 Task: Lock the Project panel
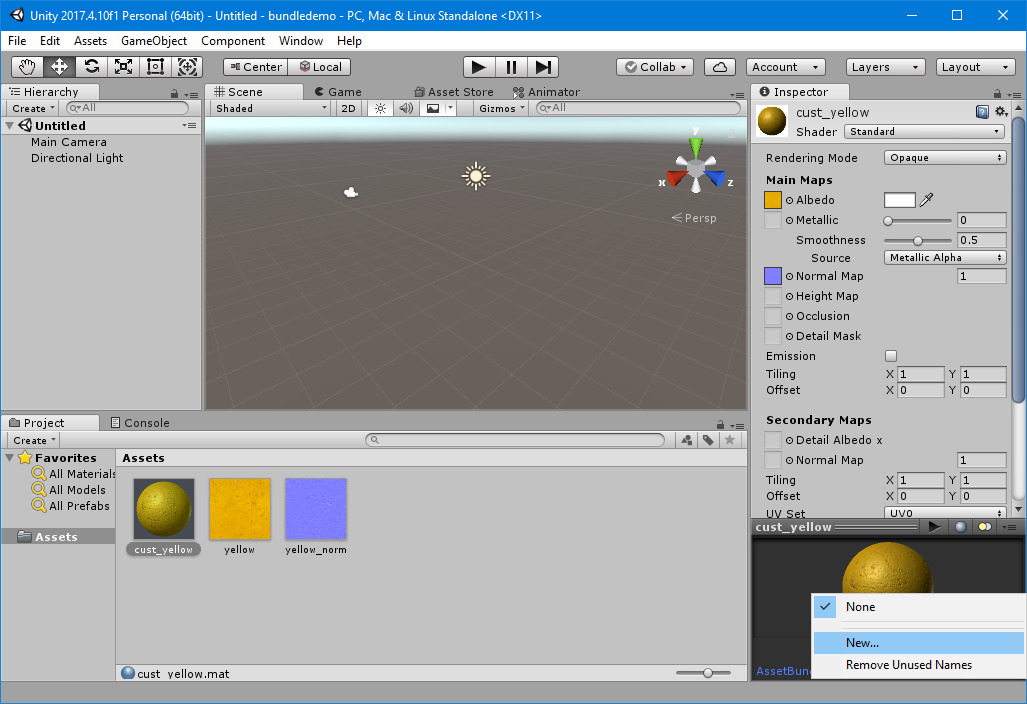(x=720, y=424)
